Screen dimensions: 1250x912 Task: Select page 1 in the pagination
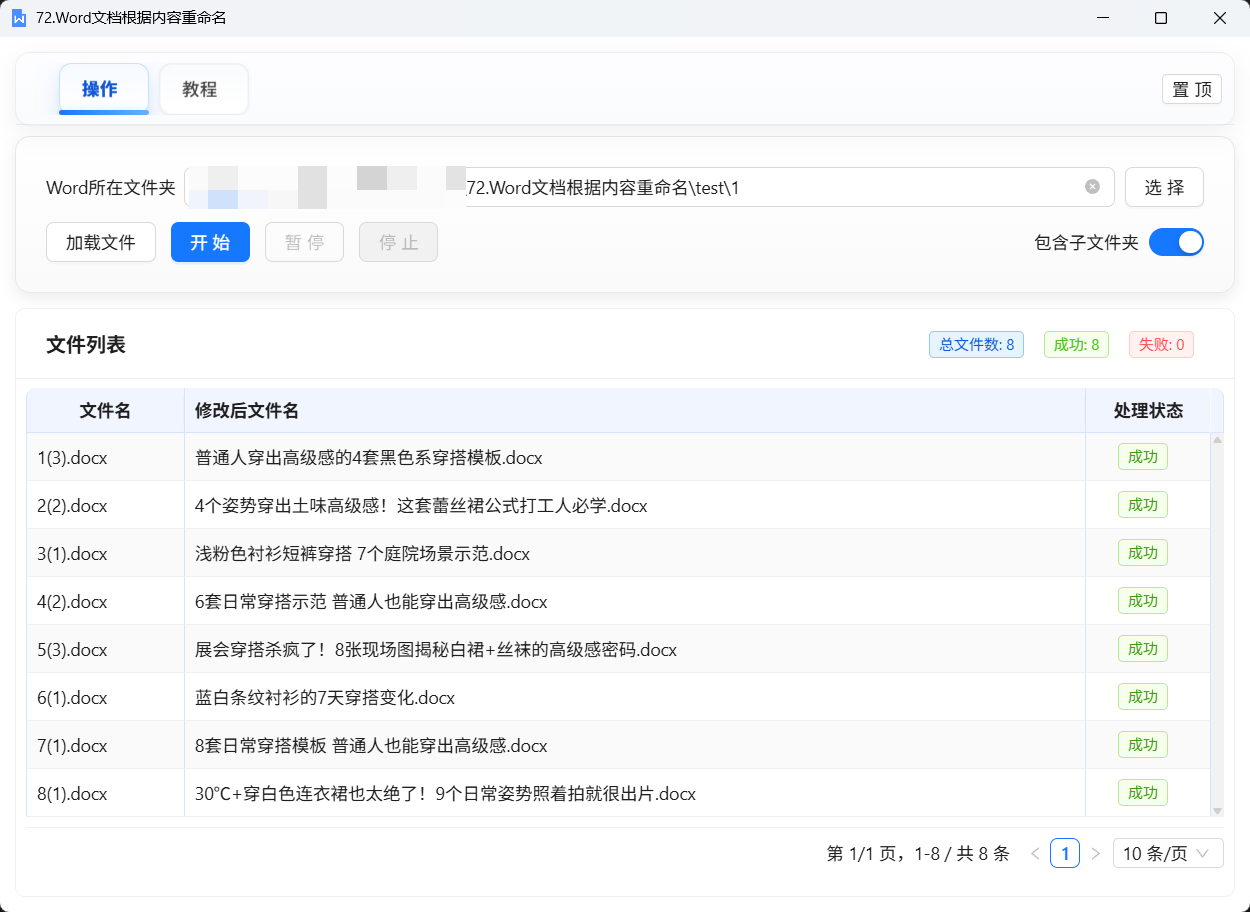(1065, 853)
